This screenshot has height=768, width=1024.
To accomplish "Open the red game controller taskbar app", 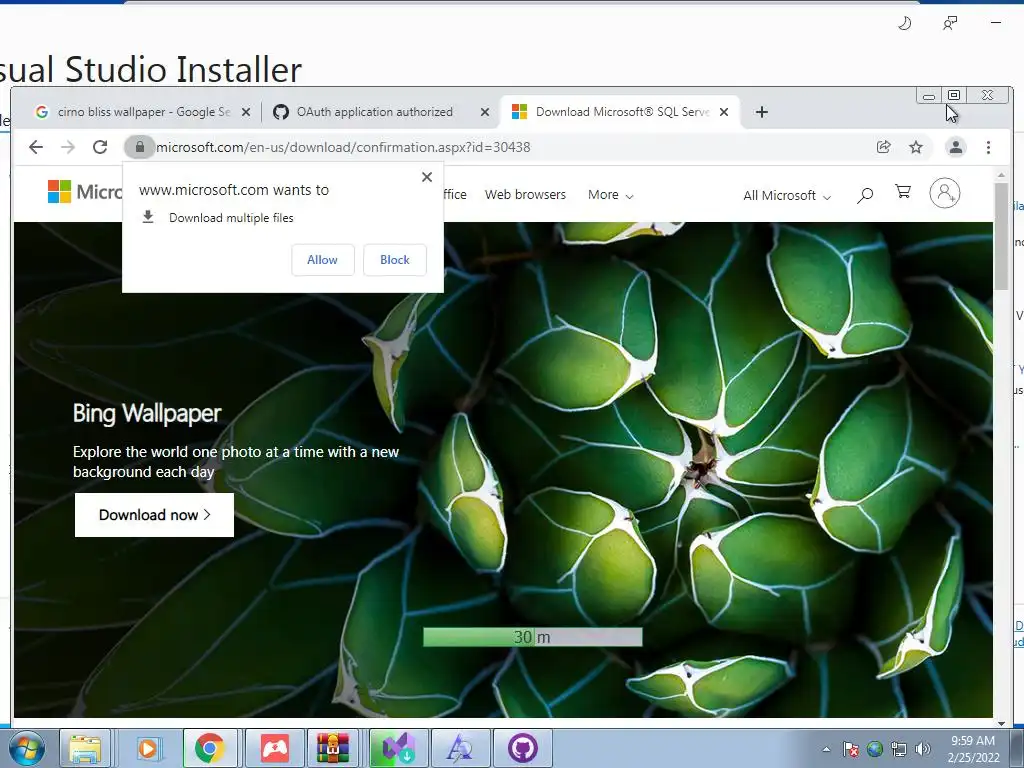I will tap(275, 748).
